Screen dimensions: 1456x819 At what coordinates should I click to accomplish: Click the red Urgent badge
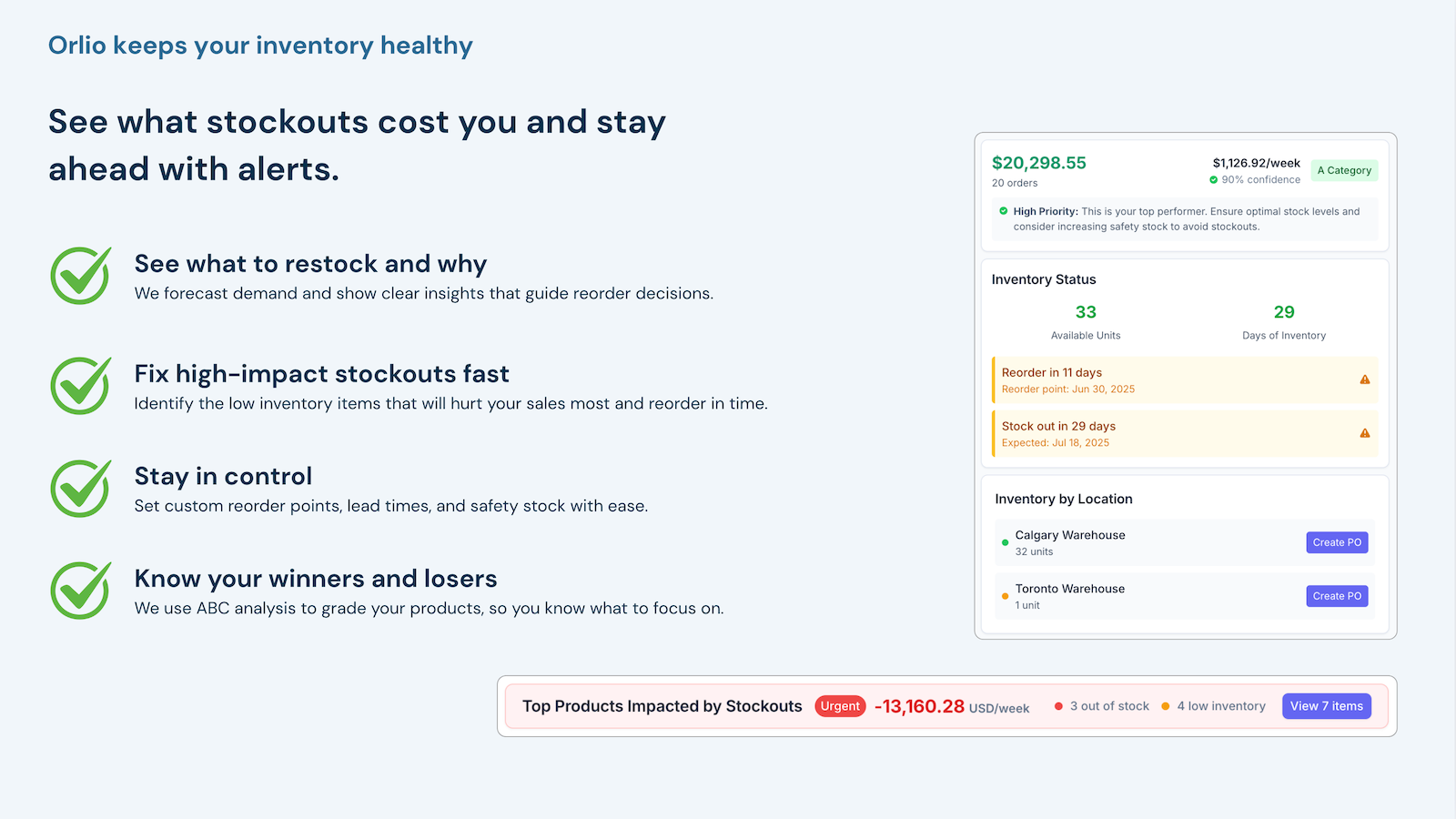pyautogui.click(x=840, y=706)
